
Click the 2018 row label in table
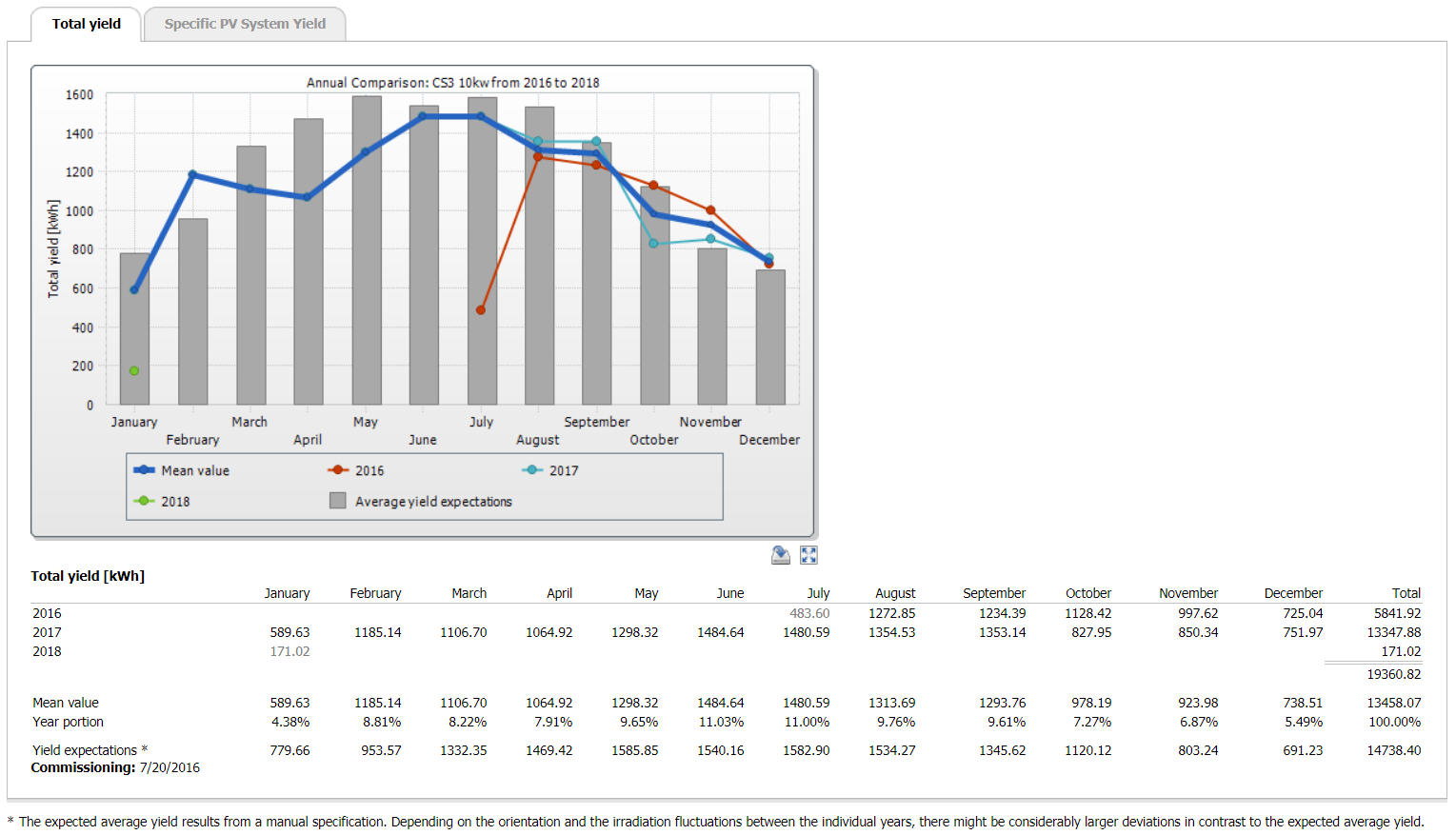47,651
